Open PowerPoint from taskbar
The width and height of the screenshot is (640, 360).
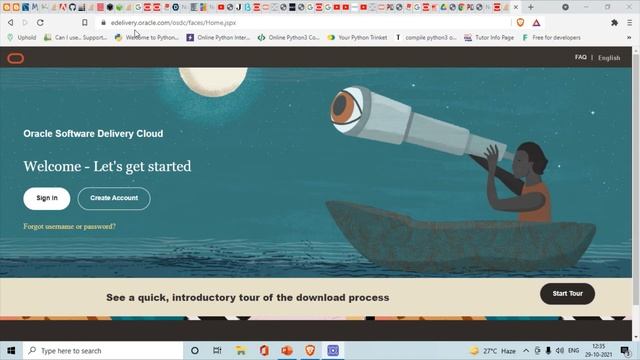pyautogui.click(x=287, y=351)
